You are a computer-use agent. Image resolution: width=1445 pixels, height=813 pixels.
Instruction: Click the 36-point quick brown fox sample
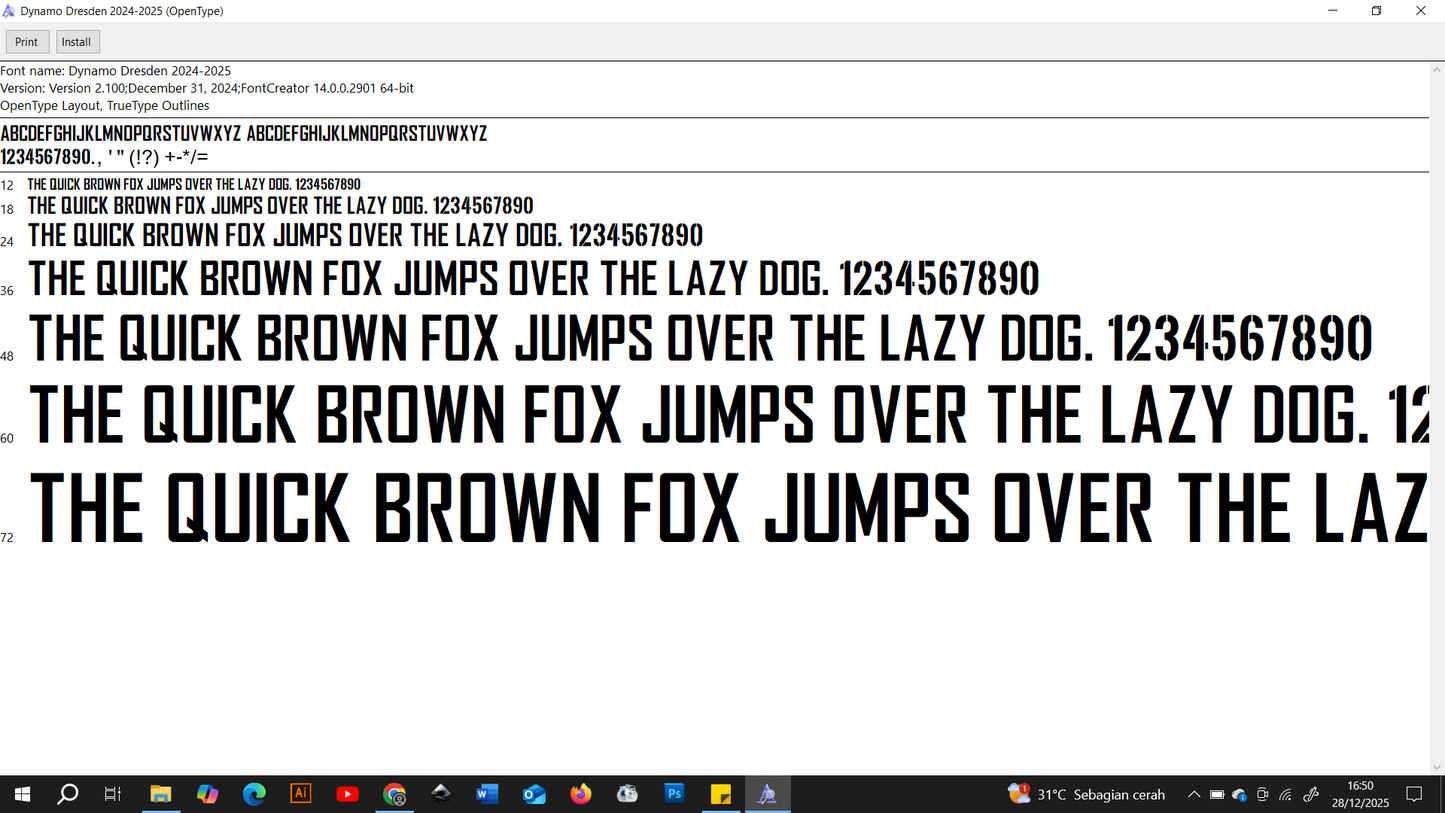click(535, 279)
